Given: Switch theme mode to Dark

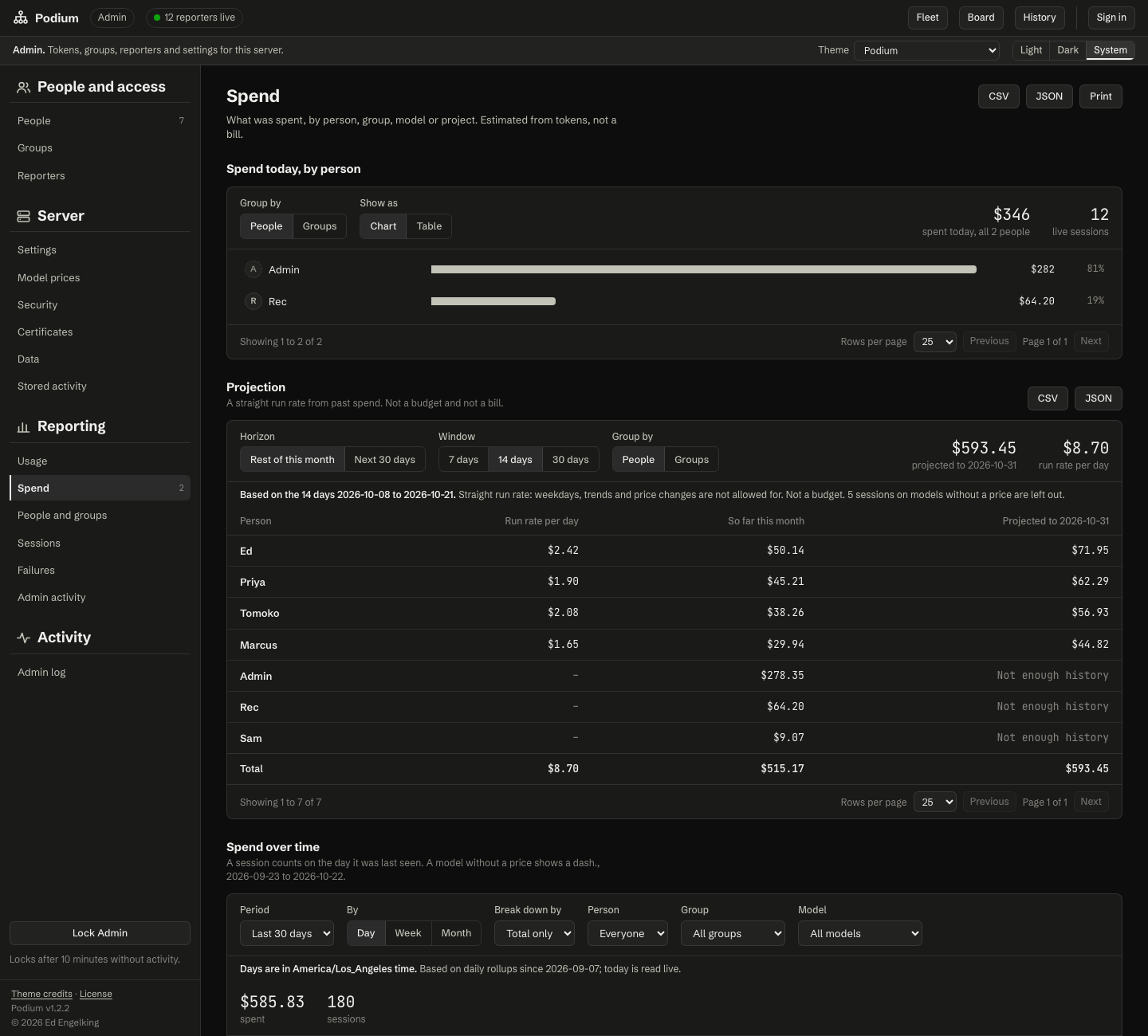Looking at the screenshot, I should [1067, 50].
